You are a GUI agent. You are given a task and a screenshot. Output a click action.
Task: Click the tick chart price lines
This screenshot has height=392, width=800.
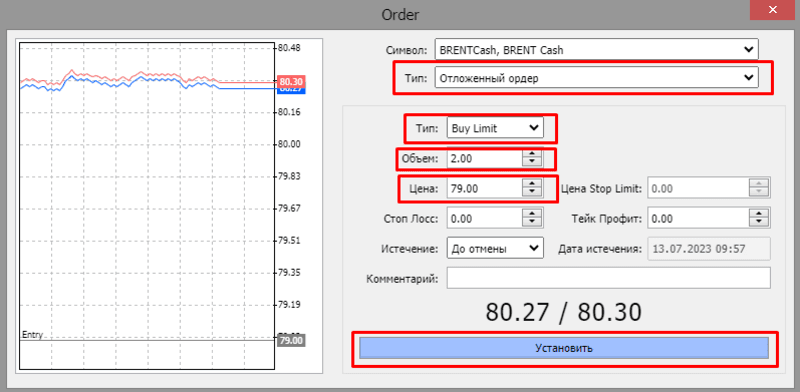coord(148,80)
